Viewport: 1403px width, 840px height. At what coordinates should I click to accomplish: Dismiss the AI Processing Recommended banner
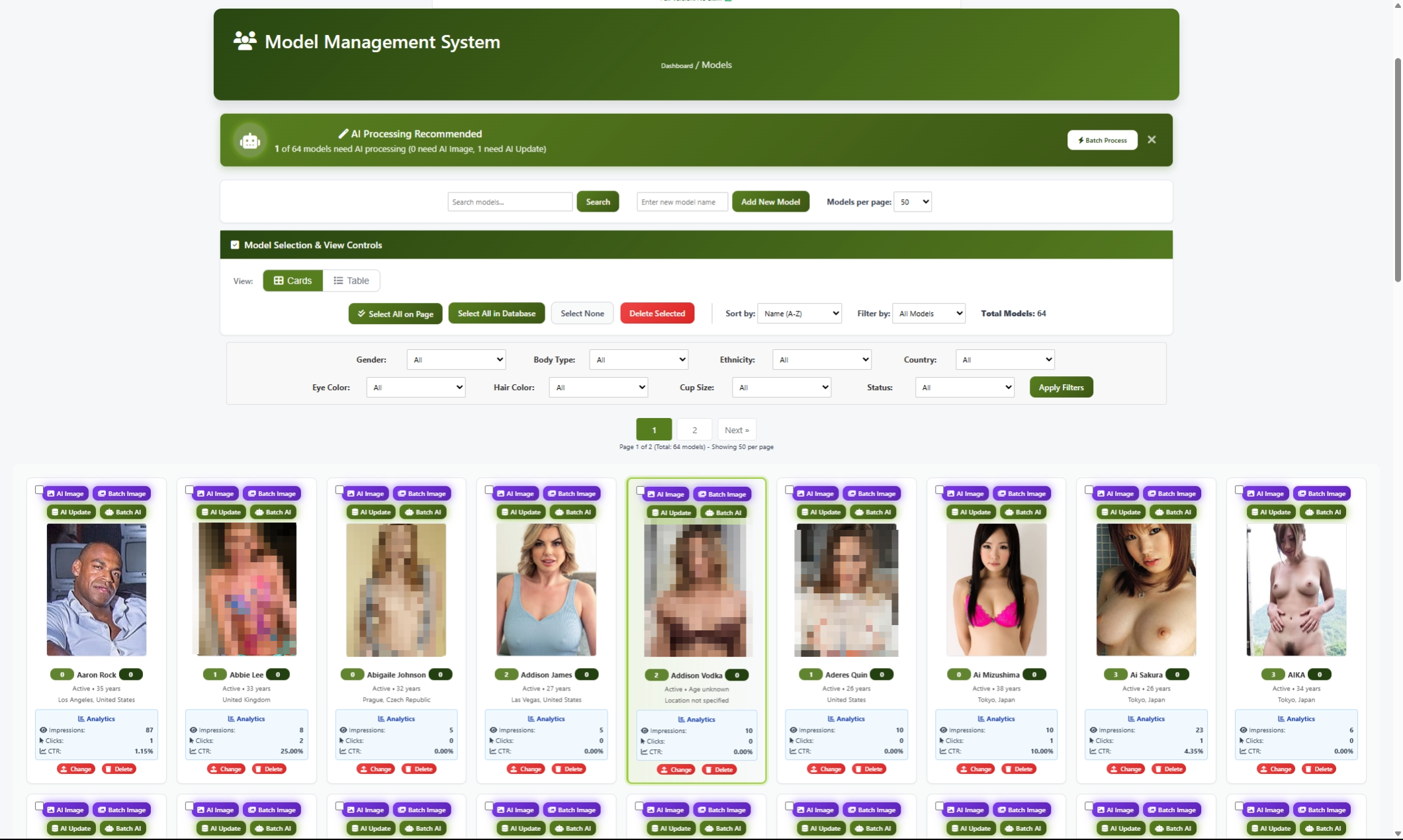(x=1152, y=140)
